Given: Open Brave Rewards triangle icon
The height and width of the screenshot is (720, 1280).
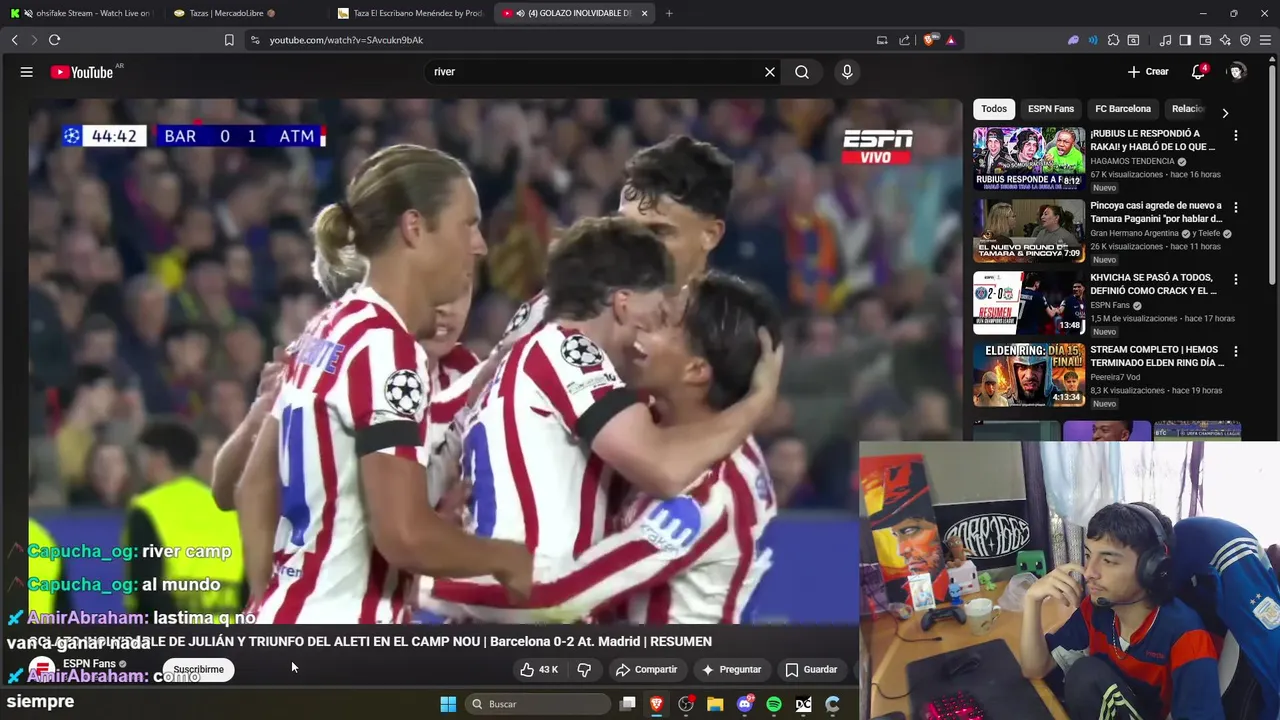Looking at the screenshot, I should pos(950,40).
